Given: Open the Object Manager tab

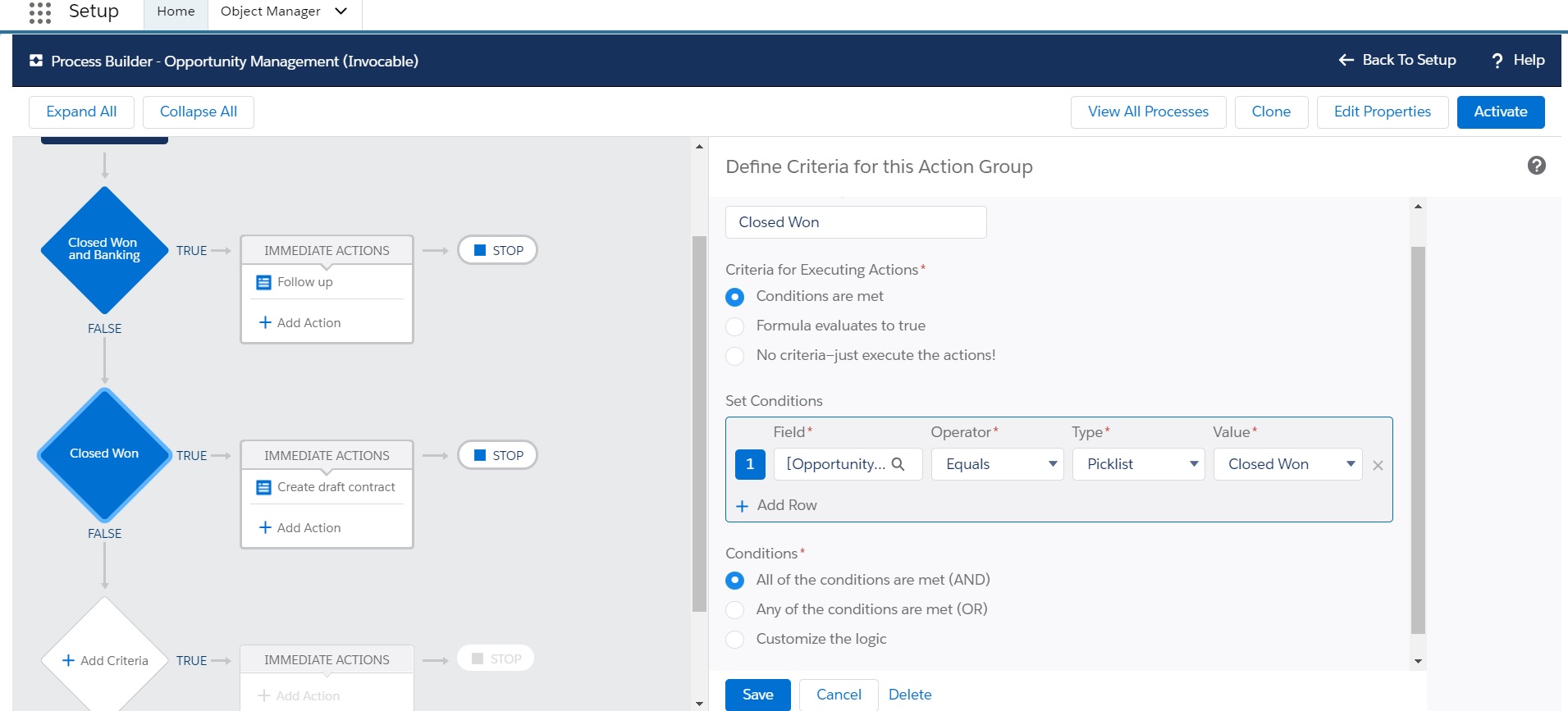Looking at the screenshot, I should (x=271, y=11).
